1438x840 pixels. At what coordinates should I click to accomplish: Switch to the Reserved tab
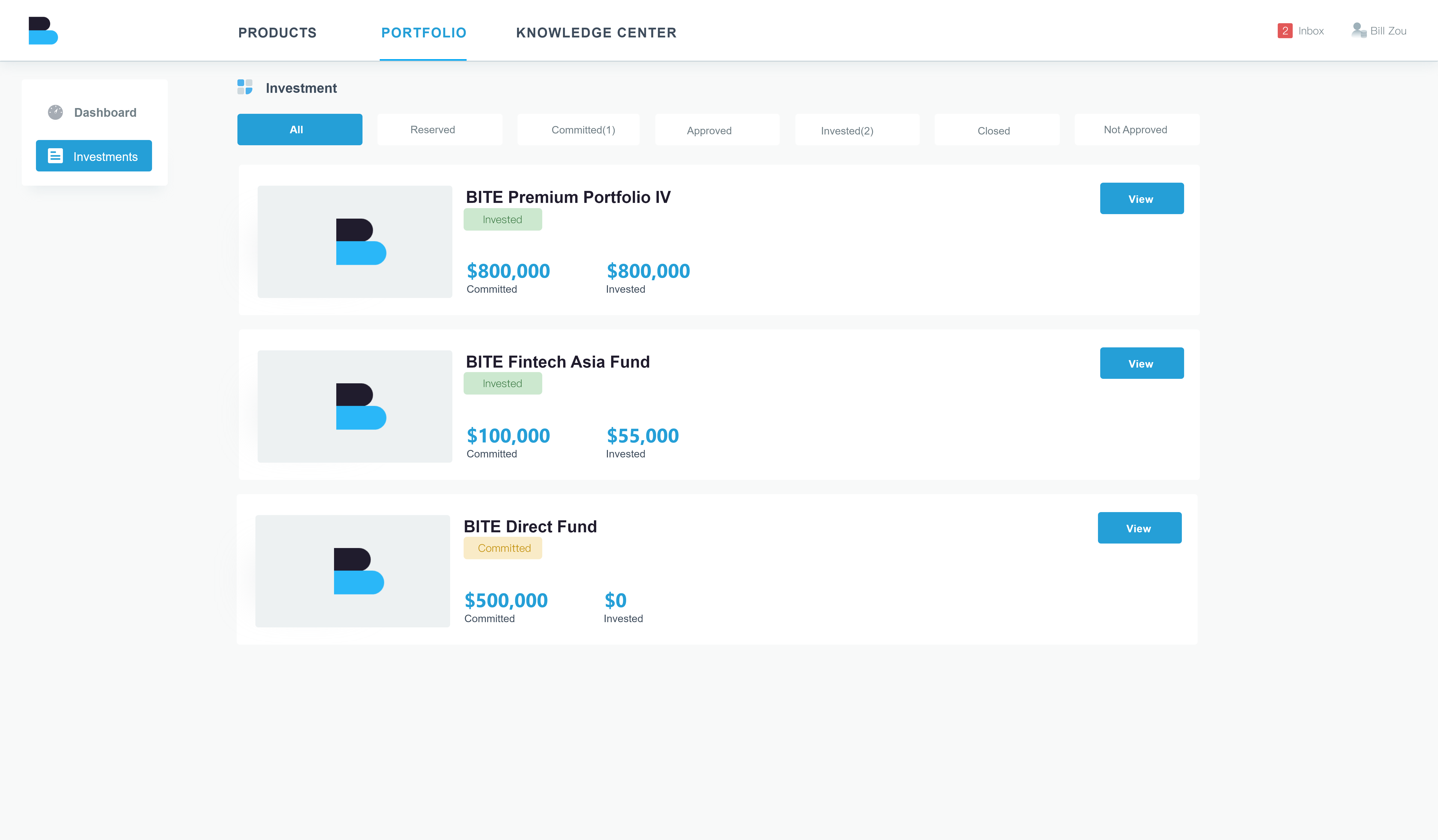click(439, 130)
